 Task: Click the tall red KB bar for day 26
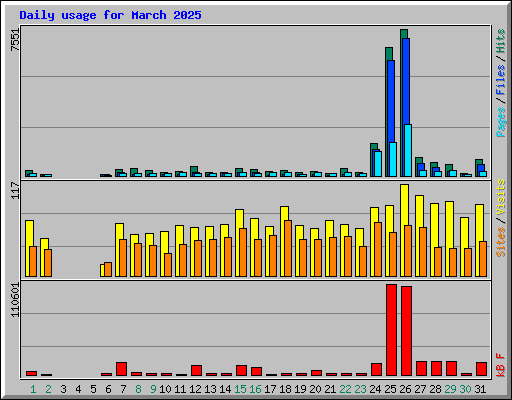click(x=406, y=331)
